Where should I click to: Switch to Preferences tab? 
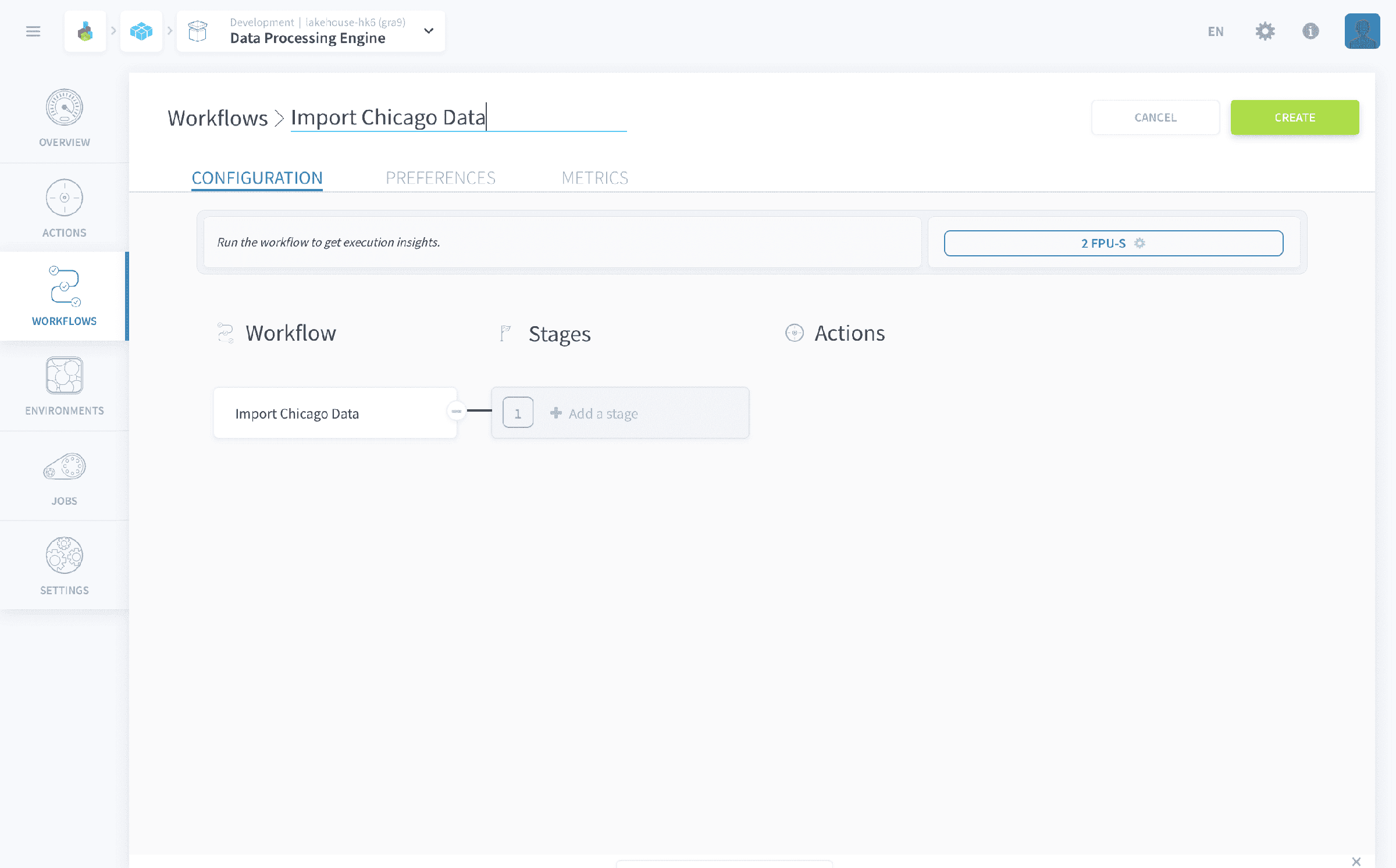pos(440,178)
